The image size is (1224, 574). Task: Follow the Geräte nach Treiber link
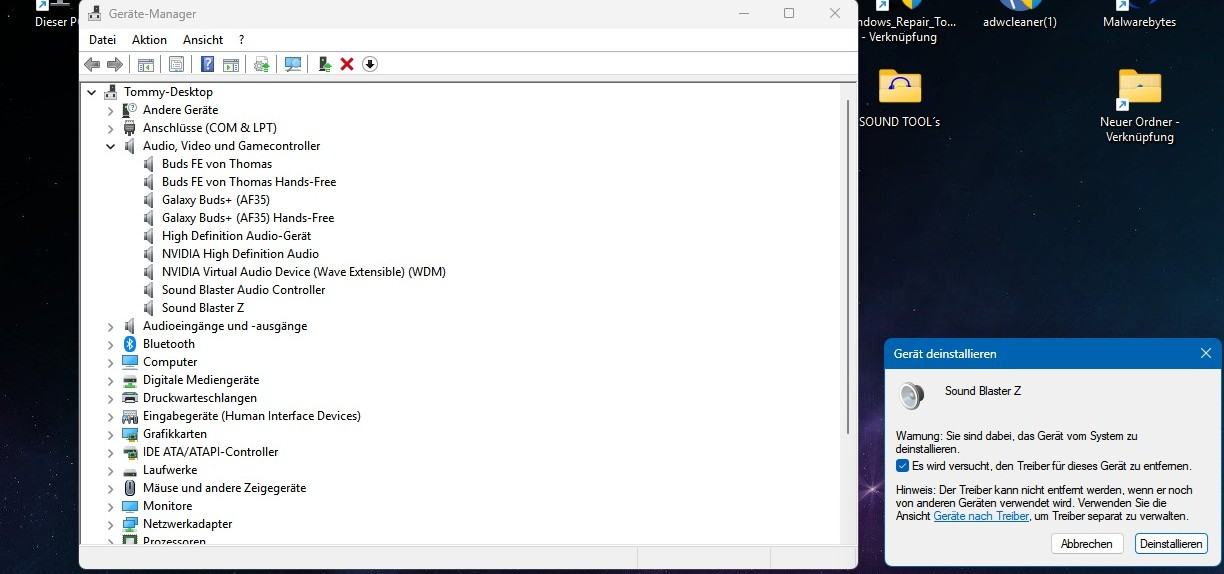[x=981, y=516]
